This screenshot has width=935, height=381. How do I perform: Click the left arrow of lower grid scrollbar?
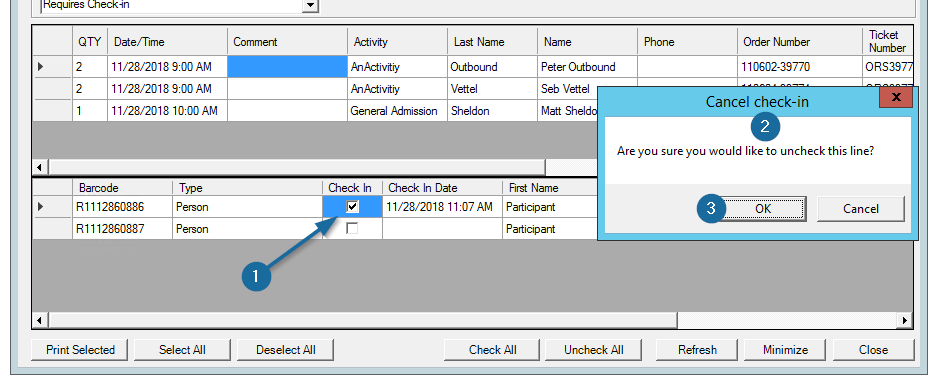[x=40, y=321]
